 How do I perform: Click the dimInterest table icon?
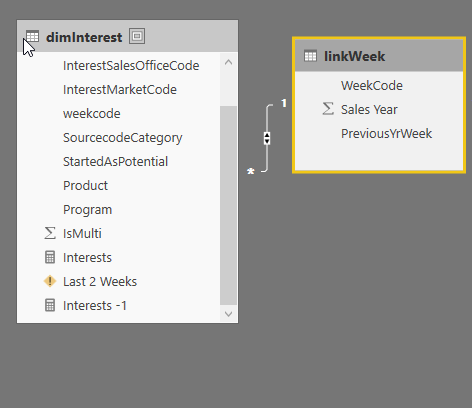pyautogui.click(x=33, y=36)
